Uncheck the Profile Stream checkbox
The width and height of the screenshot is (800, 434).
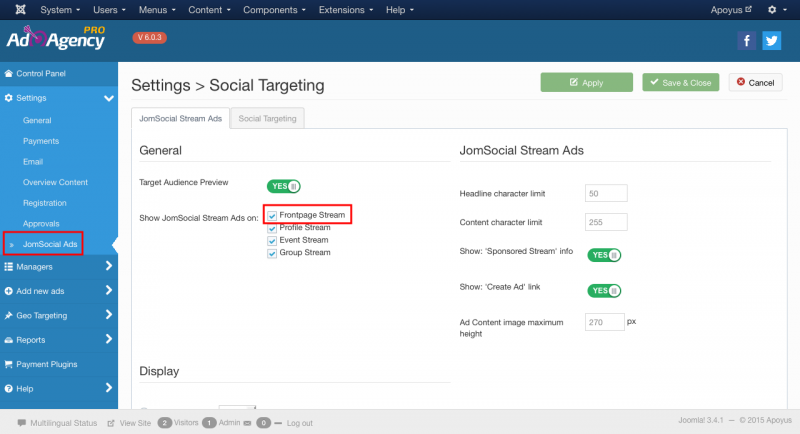(x=272, y=228)
